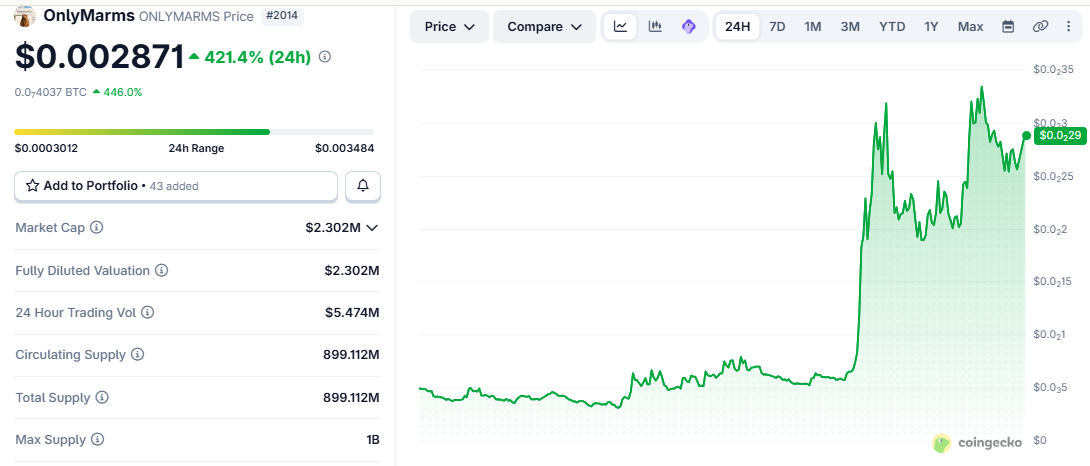Click the Max Supply 1B value
The height and width of the screenshot is (466, 1090).
coord(372,440)
